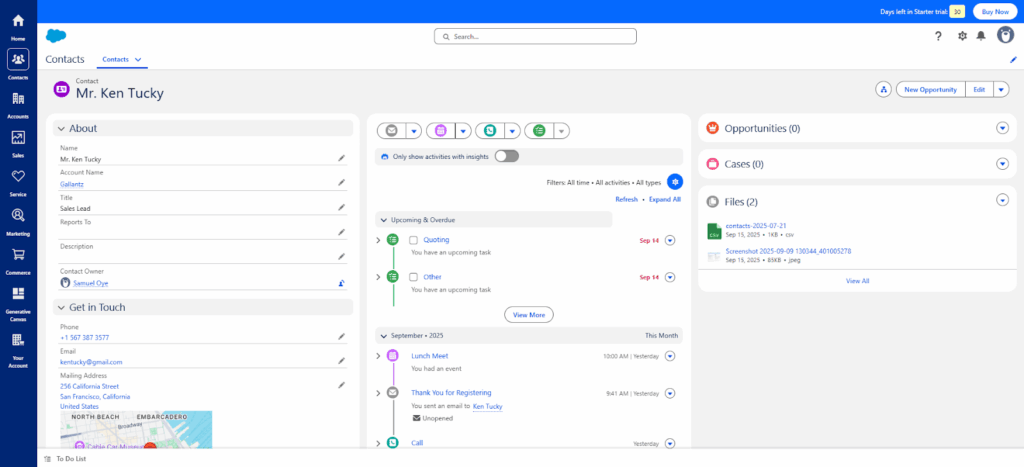Expand the Opportunities card dropdown menu

click(x=1002, y=128)
